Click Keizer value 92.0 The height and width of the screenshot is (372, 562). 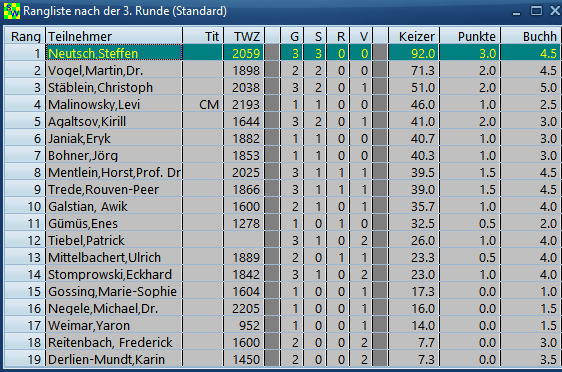tap(414, 53)
